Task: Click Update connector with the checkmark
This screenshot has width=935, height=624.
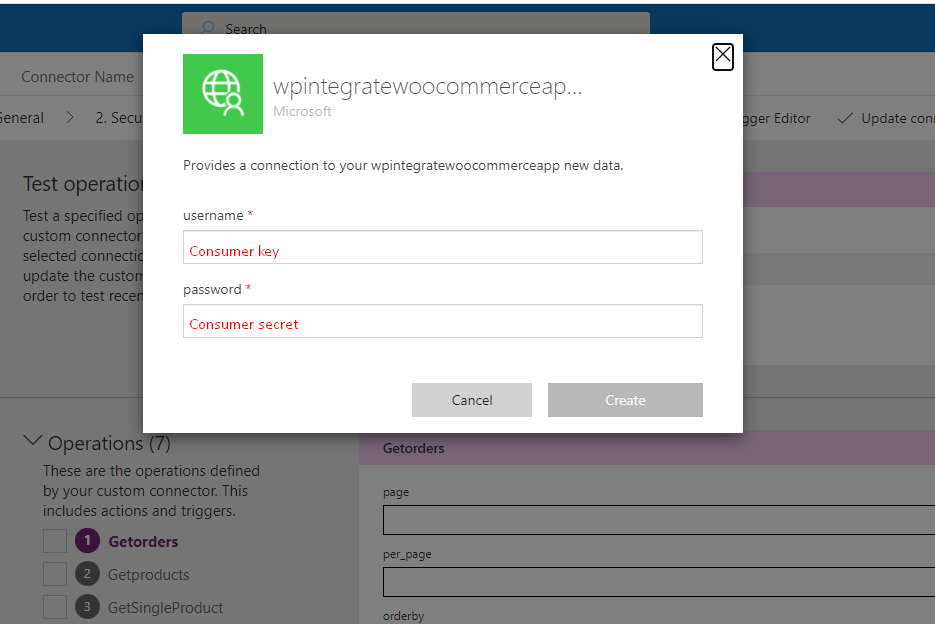Action: point(886,118)
